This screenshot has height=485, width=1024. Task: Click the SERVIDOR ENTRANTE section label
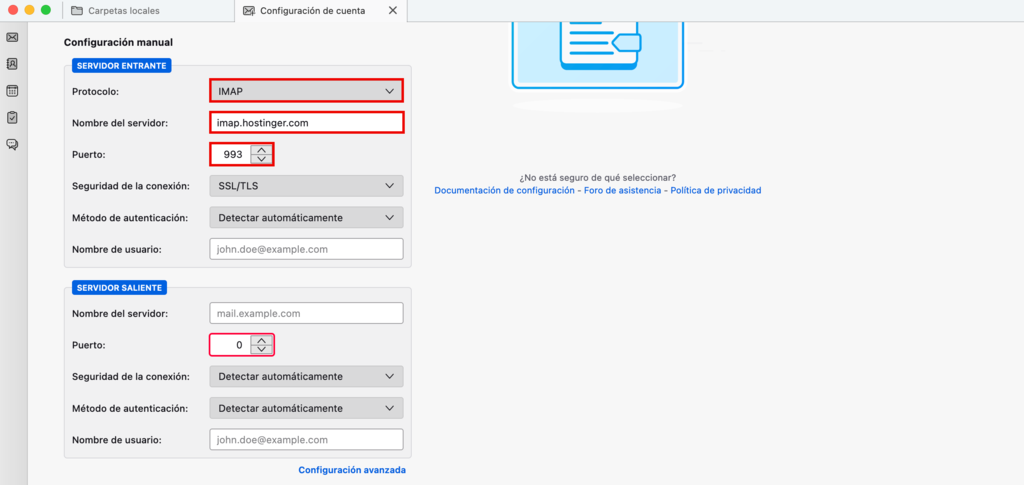[121, 66]
